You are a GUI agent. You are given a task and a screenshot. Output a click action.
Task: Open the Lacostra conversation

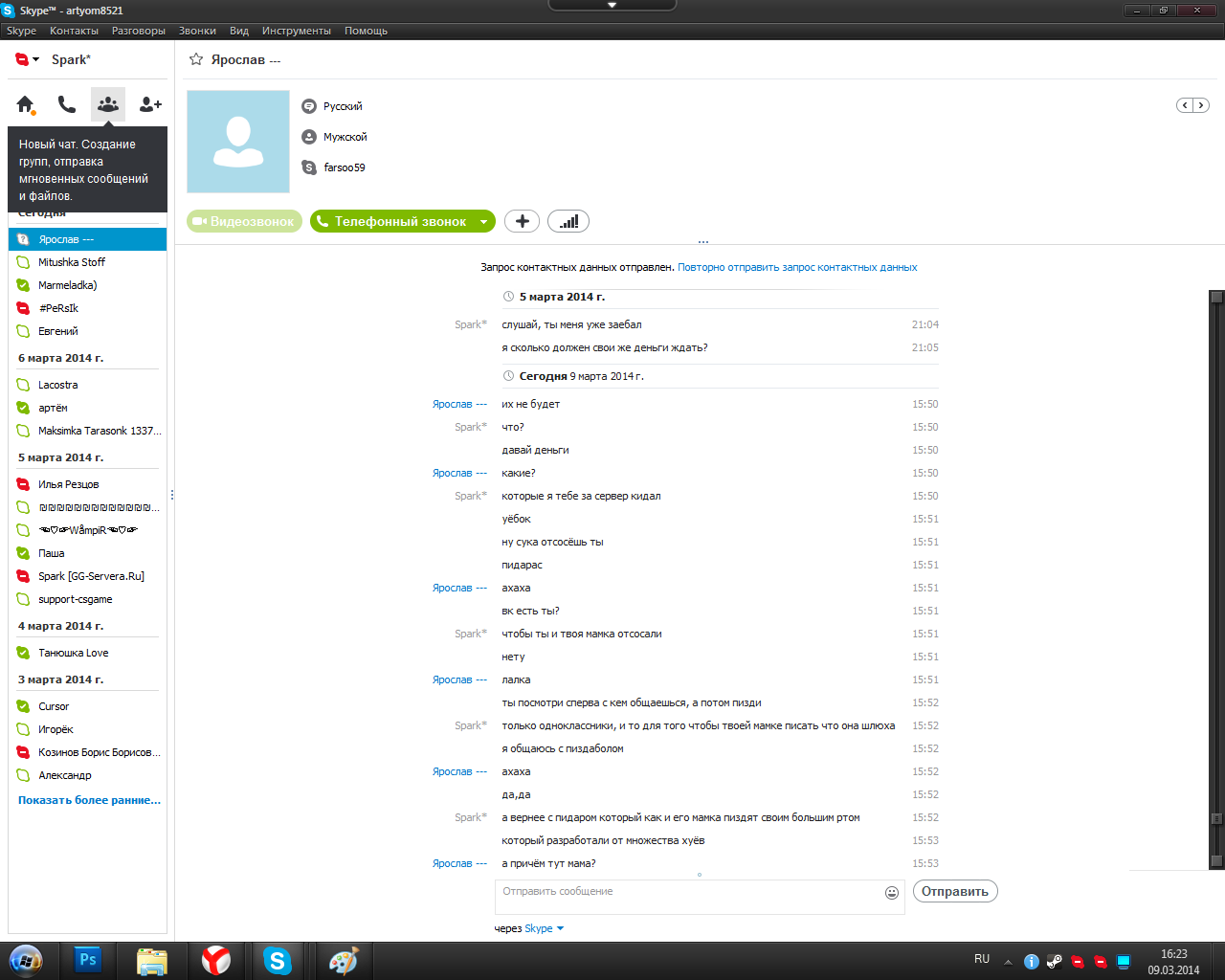[x=87, y=385]
